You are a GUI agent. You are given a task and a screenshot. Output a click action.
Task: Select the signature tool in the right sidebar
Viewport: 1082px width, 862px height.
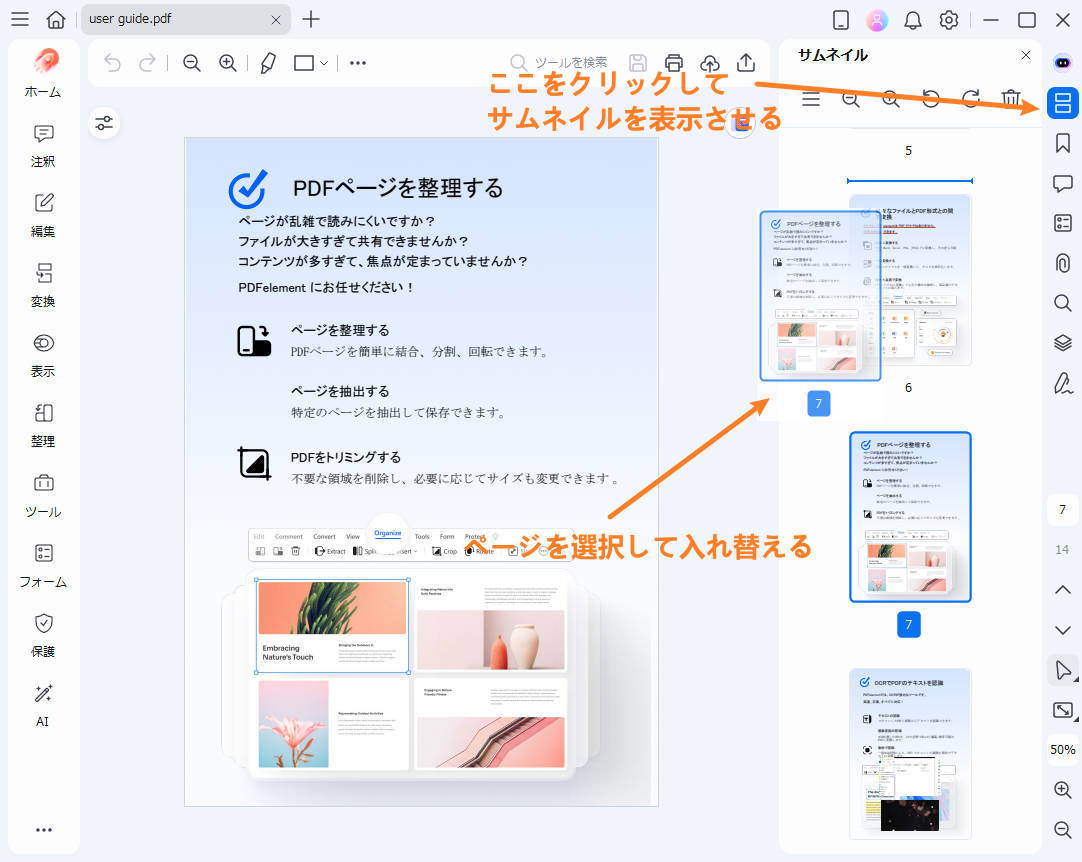point(1062,383)
